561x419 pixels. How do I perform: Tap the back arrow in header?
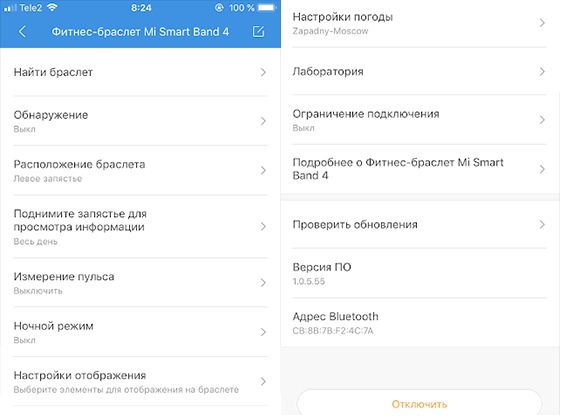coord(22,32)
